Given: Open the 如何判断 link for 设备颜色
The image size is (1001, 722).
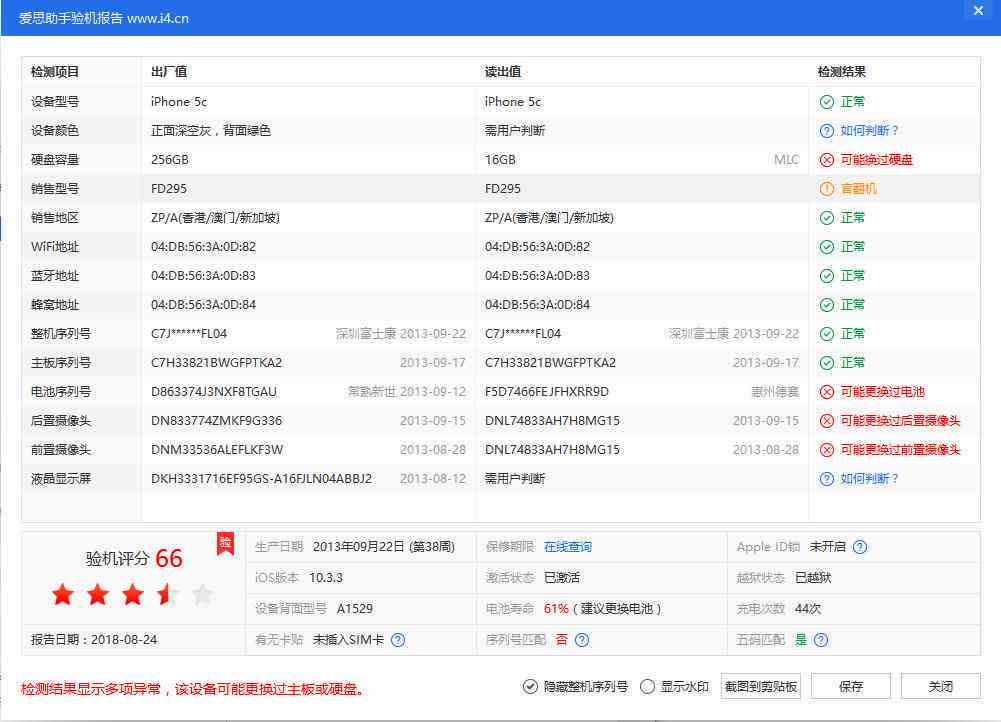Looking at the screenshot, I should [x=869, y=131].
